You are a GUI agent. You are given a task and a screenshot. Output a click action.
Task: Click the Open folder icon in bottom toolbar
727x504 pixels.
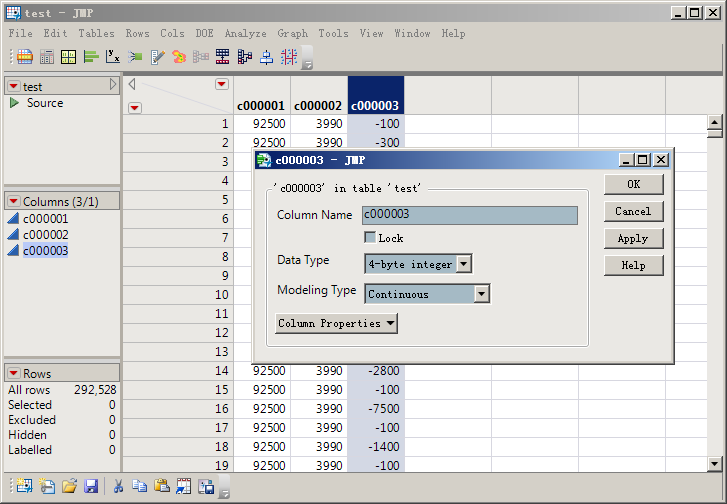69,487
